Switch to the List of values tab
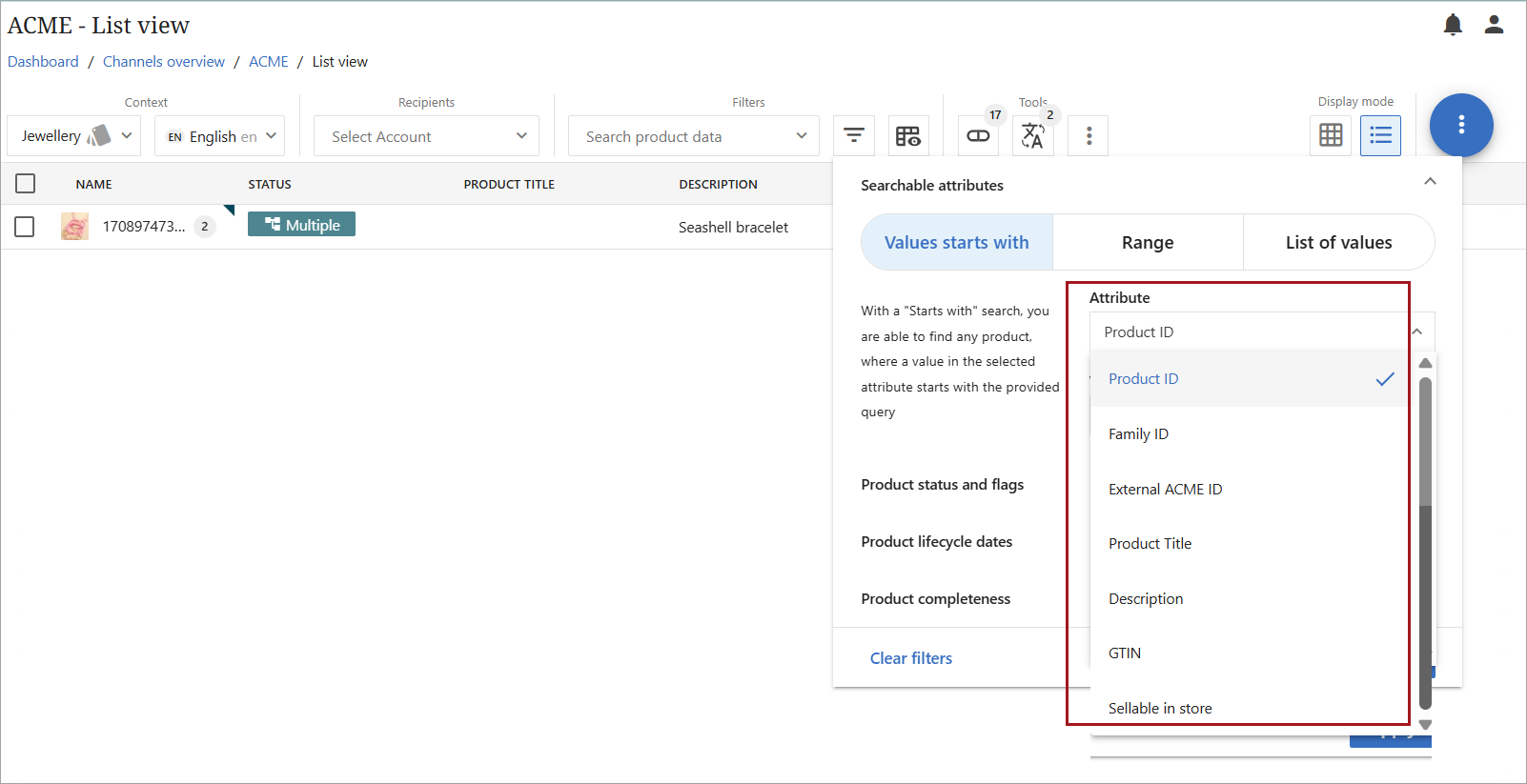Image resolution: width=1527 pixels, height=784 pixels. tap(1338, 243)
